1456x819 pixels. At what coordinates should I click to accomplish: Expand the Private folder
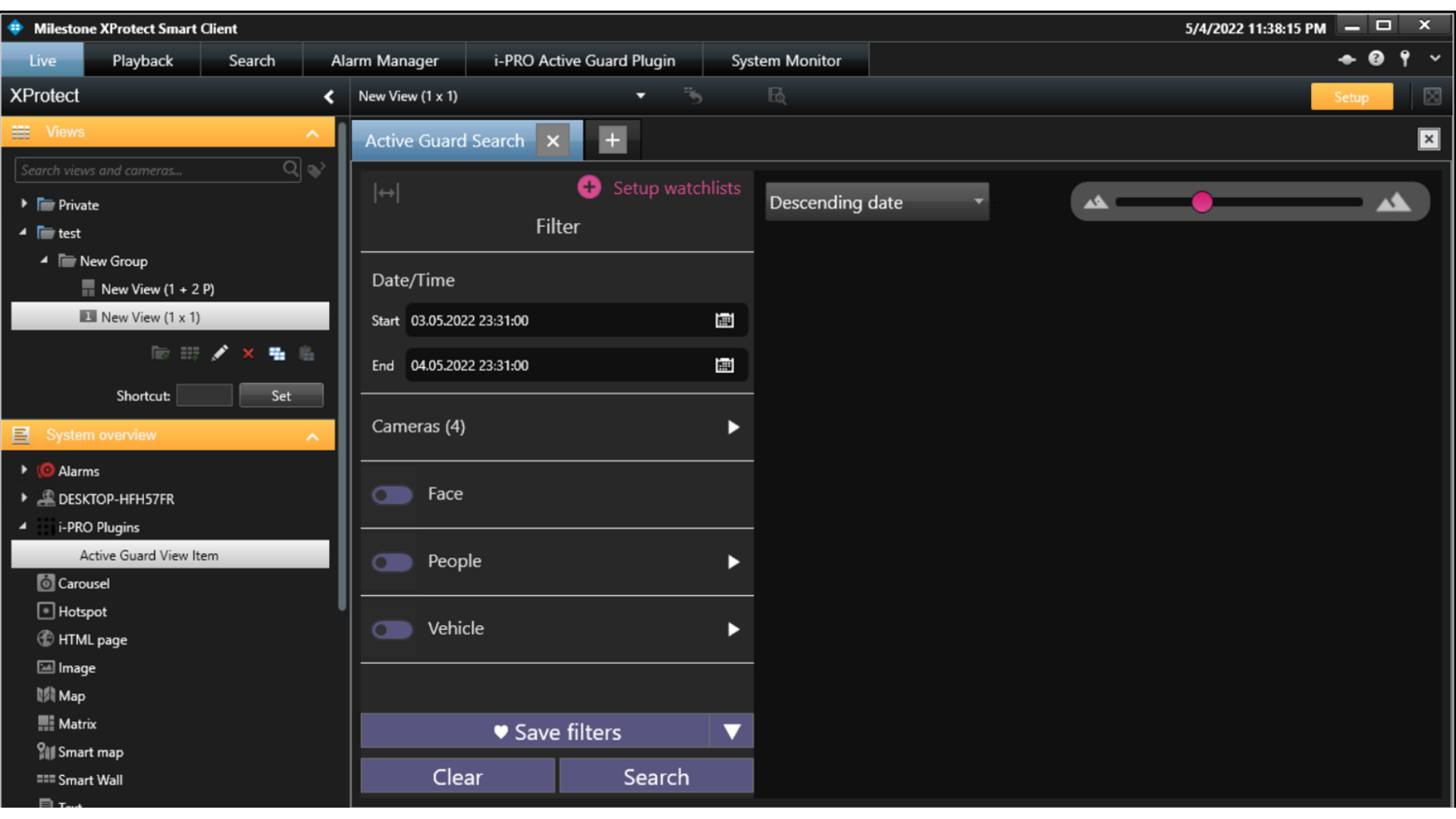pos(24,204)
